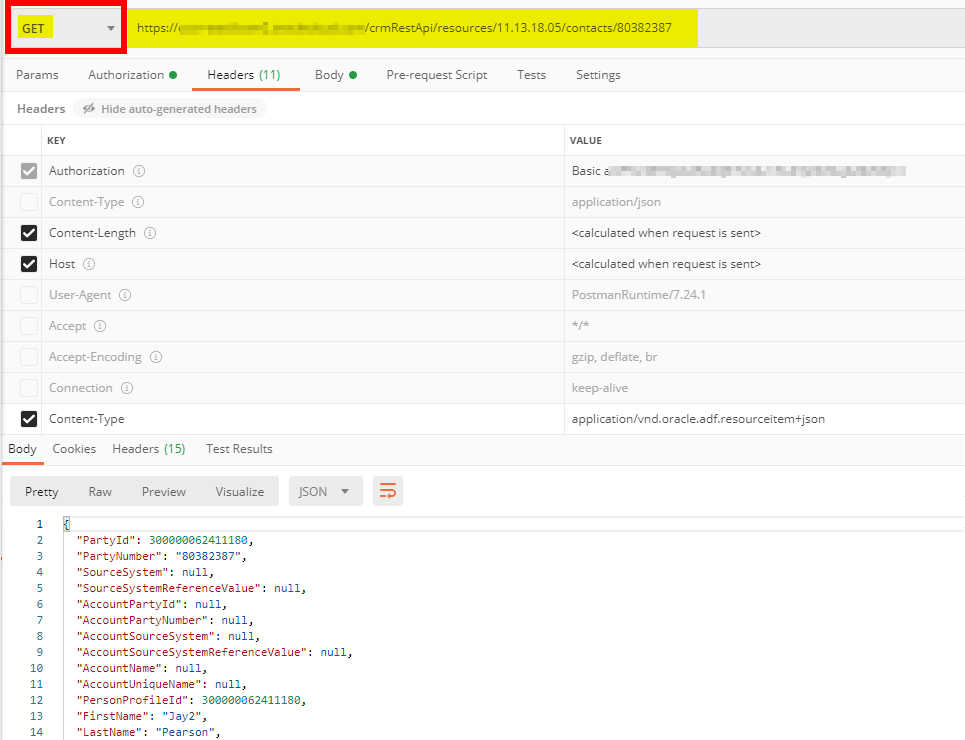Select the Raw response view
965x740 pixels.
(x=100, y=491)
